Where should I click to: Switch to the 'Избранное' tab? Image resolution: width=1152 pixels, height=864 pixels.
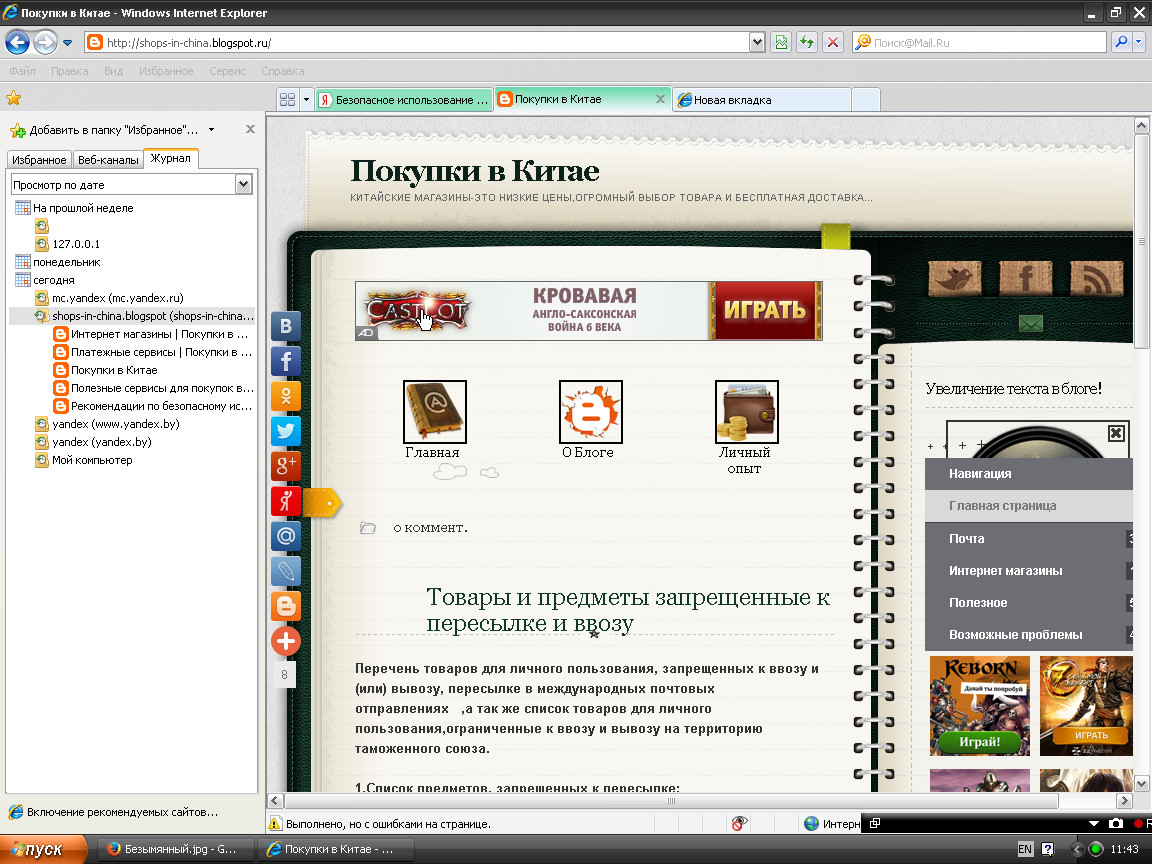pyautogui.click(x=40, y=160)
